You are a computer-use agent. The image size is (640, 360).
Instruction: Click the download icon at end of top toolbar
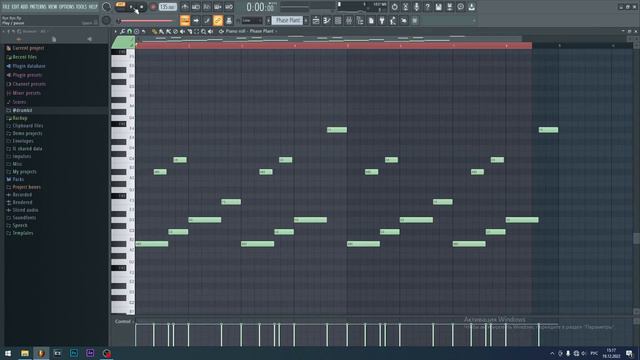[x=471, y=7]
